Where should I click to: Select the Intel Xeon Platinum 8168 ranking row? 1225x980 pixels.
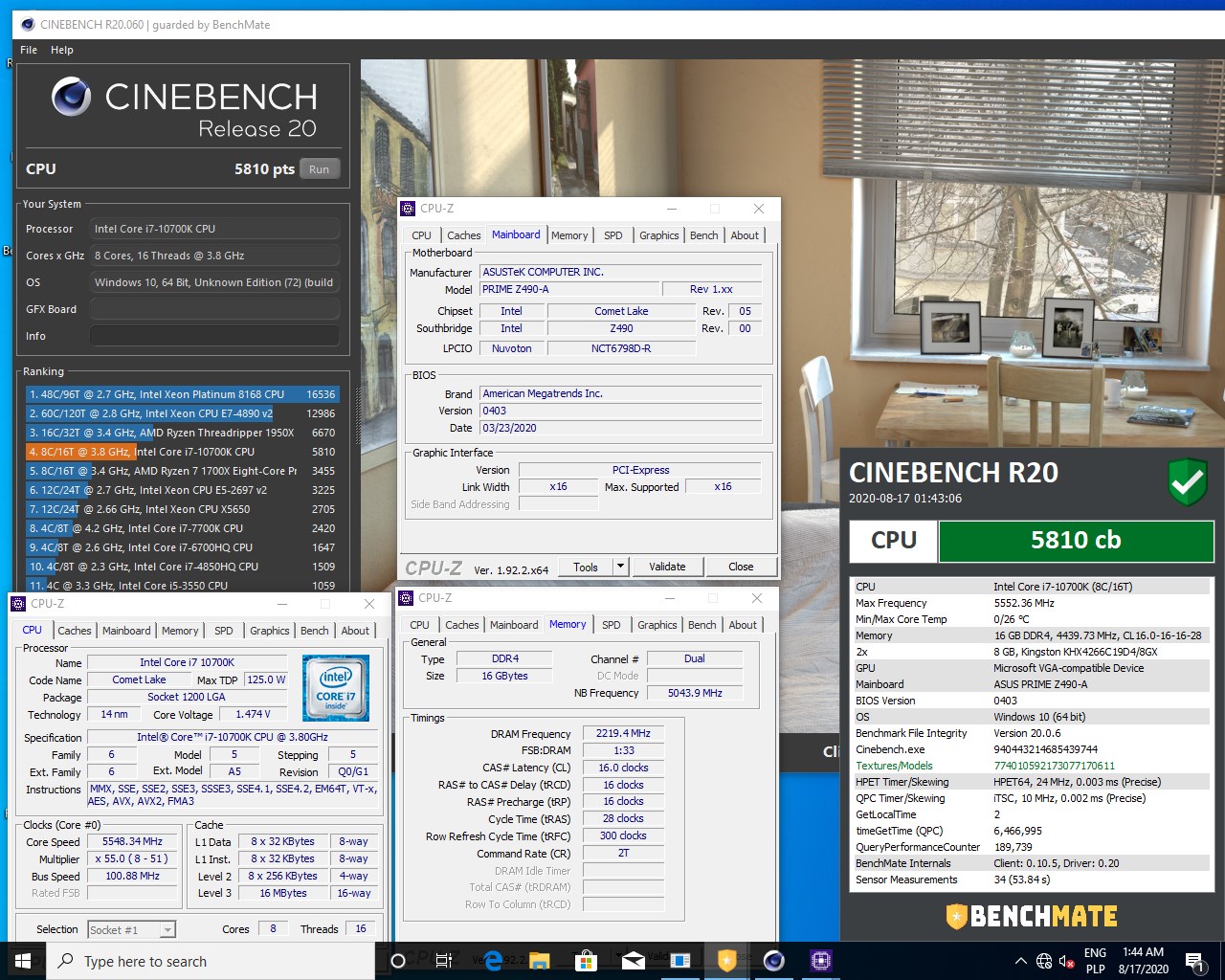click(182, 394)
